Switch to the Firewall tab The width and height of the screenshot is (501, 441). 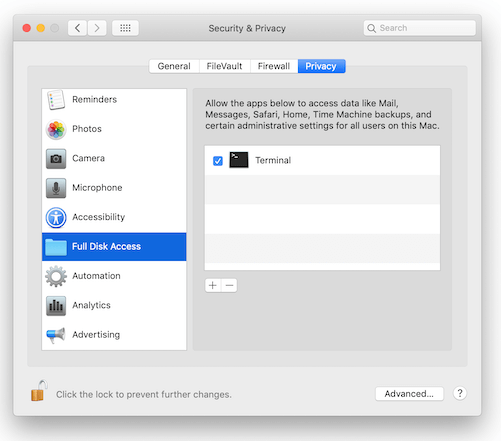coord(274,66)
